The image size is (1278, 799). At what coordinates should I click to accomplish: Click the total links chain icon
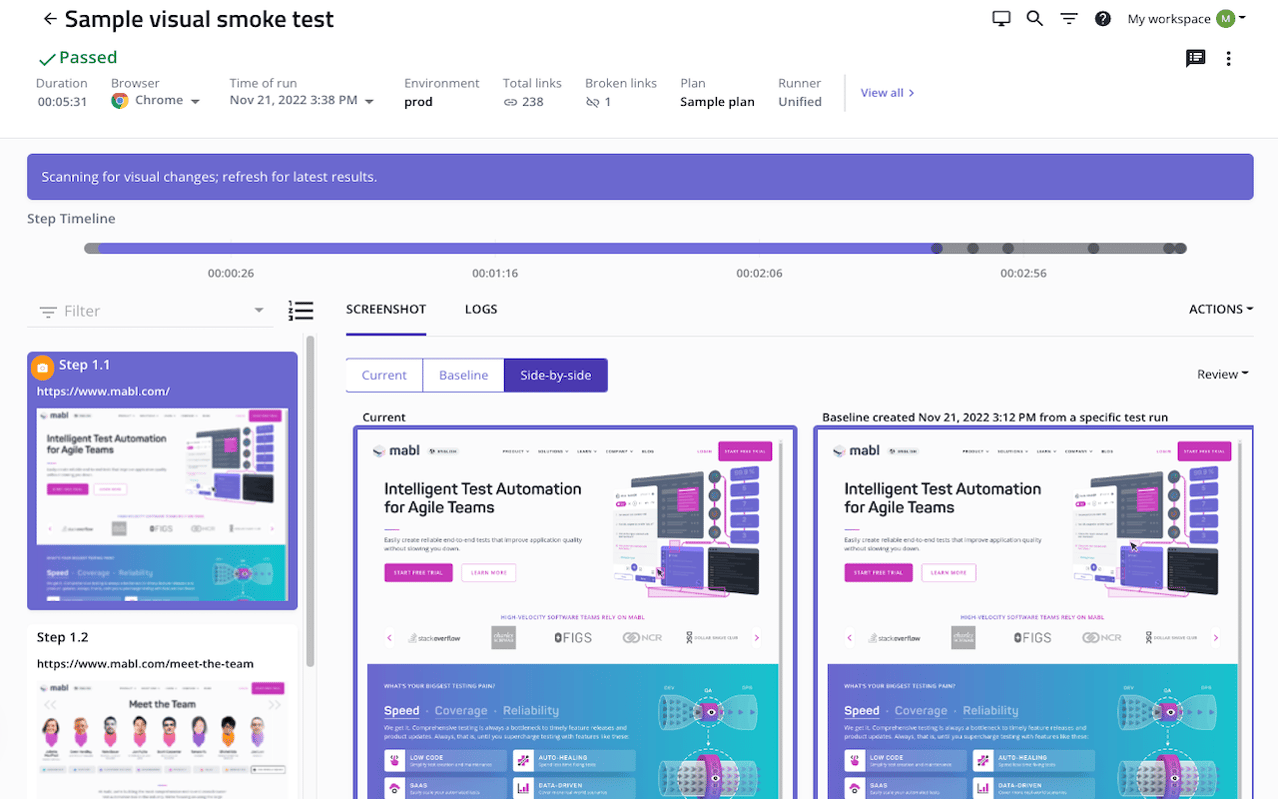(x=510, y=102)
